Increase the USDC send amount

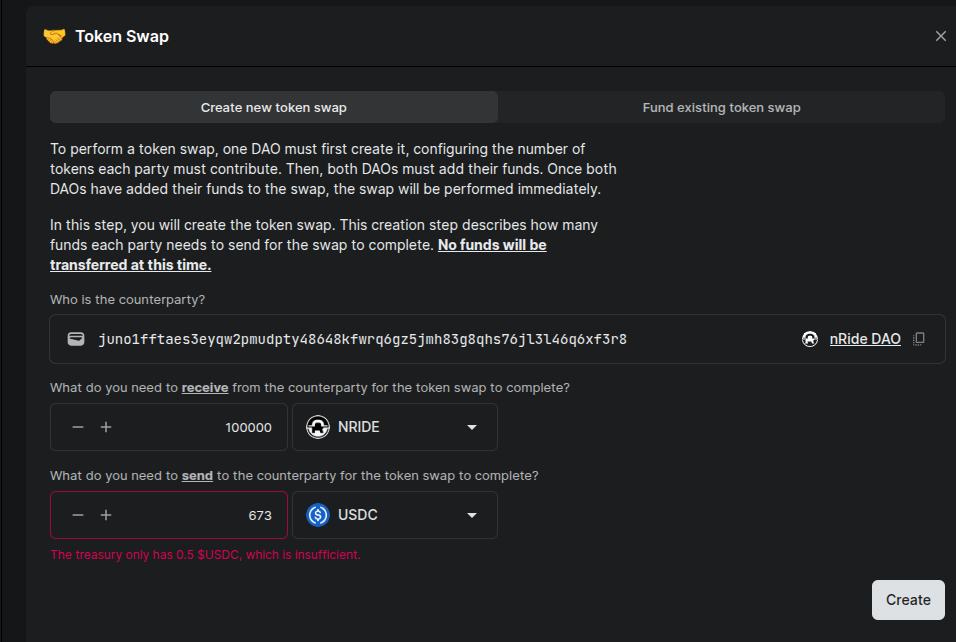(106, 515)
